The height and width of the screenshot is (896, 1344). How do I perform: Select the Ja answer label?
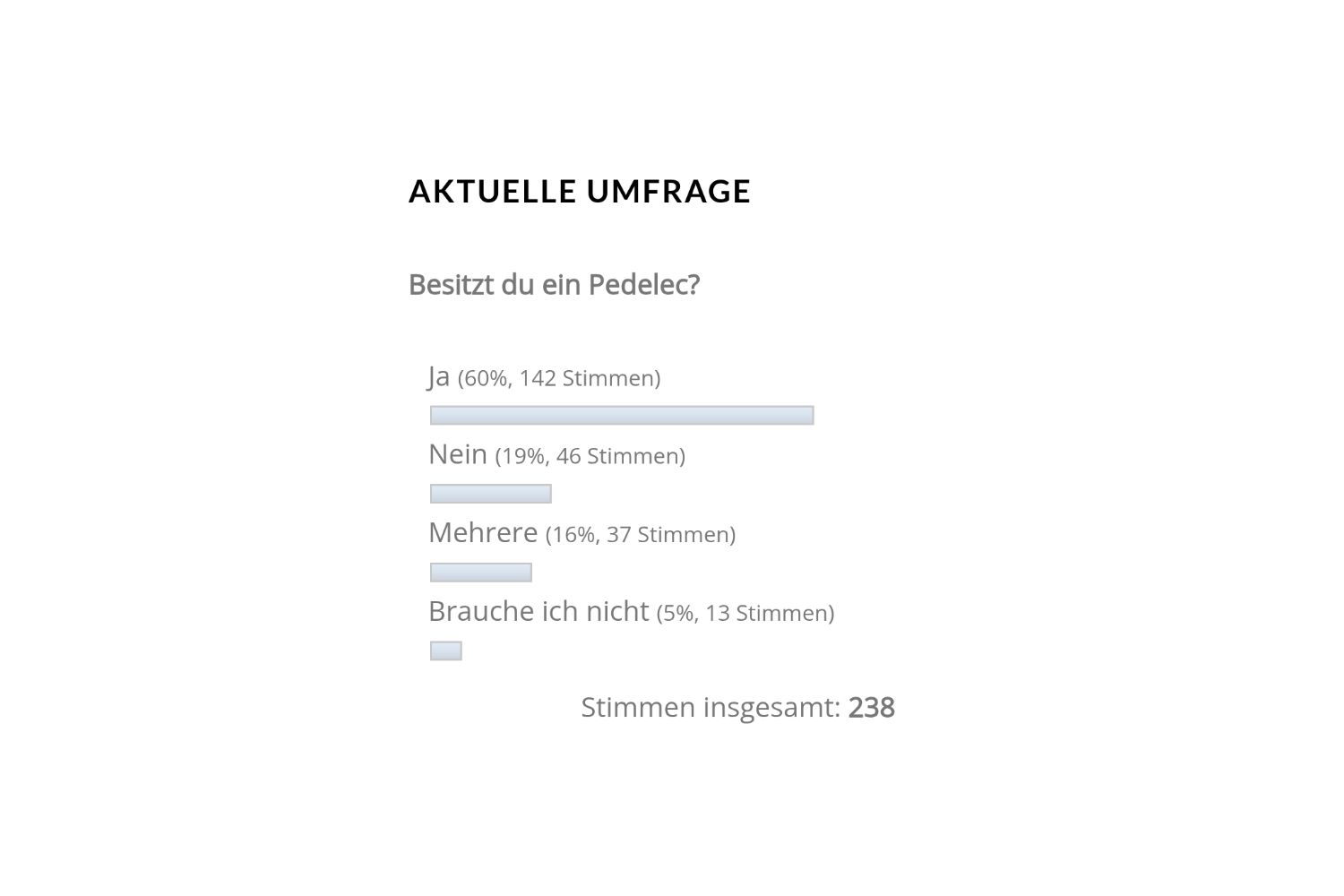pos(439,376)
